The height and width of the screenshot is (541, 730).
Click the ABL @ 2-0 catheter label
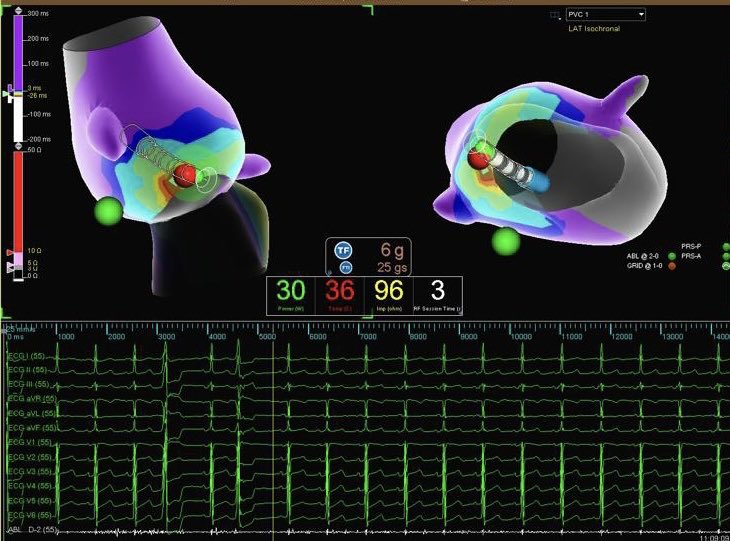[642, 256]
